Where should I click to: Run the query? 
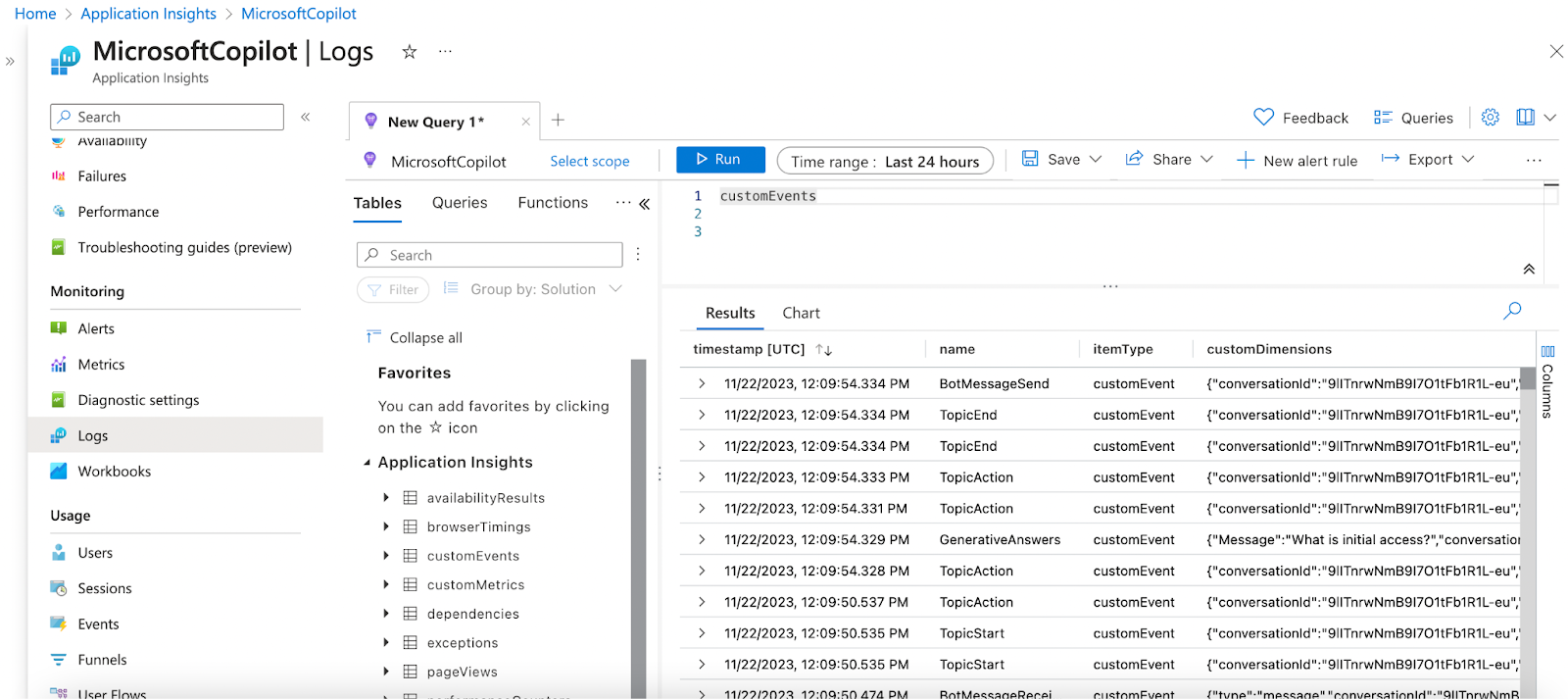coord(720,159)
